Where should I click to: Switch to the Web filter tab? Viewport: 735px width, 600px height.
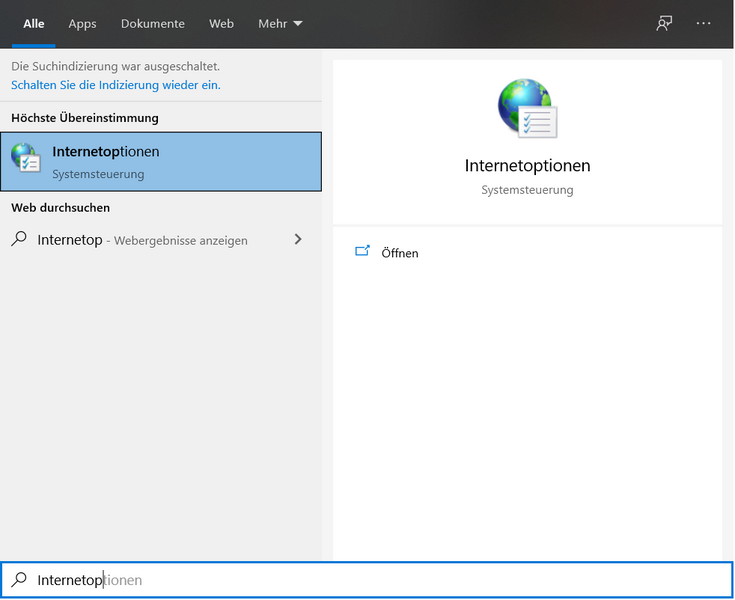221,23
